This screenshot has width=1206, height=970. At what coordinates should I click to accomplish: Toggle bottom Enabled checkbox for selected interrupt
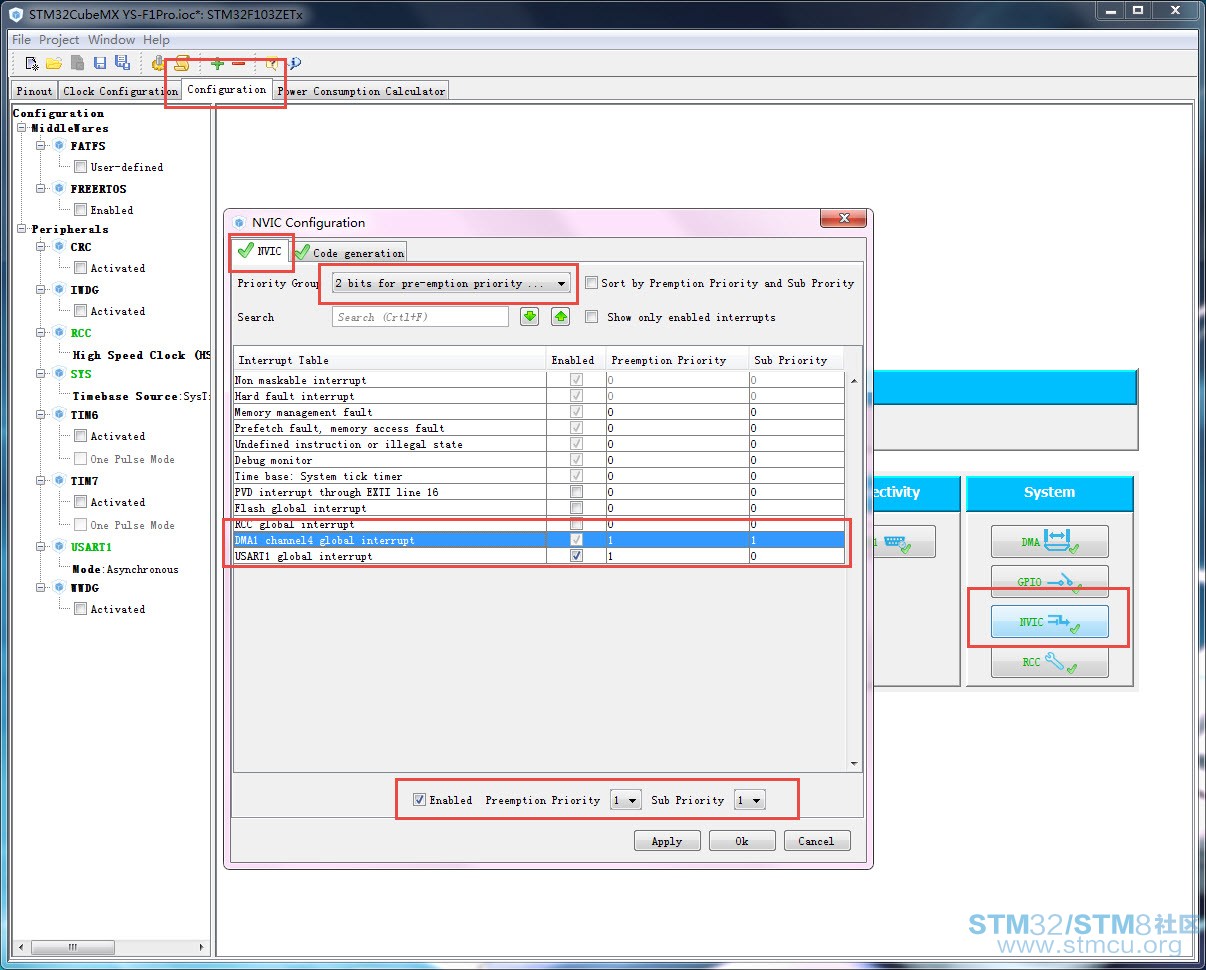[419, 800]
